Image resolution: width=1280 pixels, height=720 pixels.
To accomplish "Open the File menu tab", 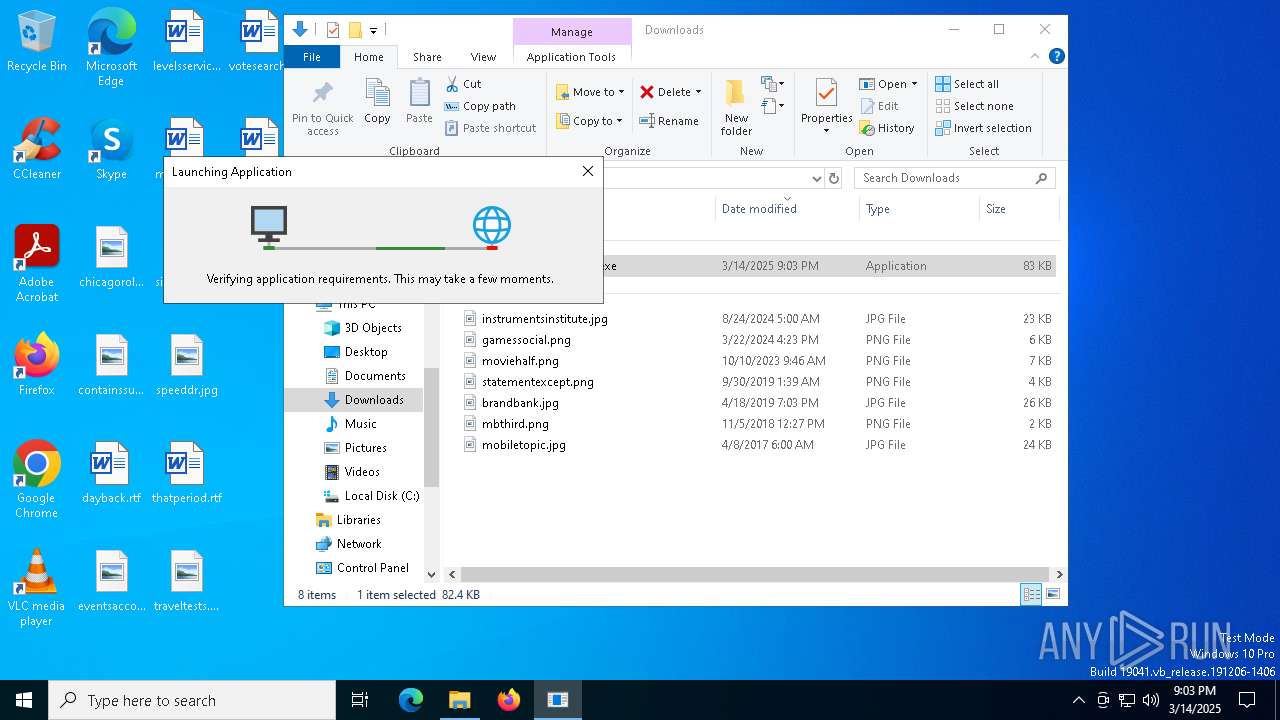I will point(312,57).
